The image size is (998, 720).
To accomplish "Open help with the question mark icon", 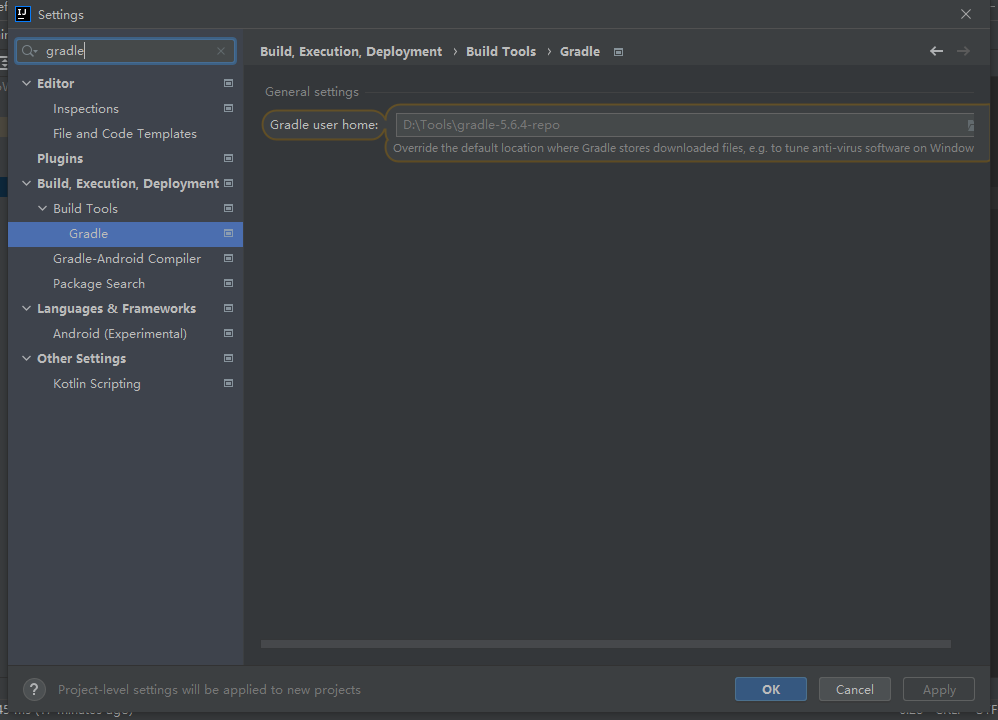I will [34, 689].
